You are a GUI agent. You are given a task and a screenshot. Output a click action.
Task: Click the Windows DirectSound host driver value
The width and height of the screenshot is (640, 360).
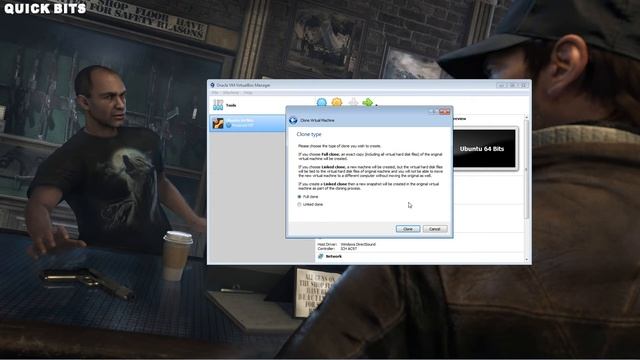(358, 244)
